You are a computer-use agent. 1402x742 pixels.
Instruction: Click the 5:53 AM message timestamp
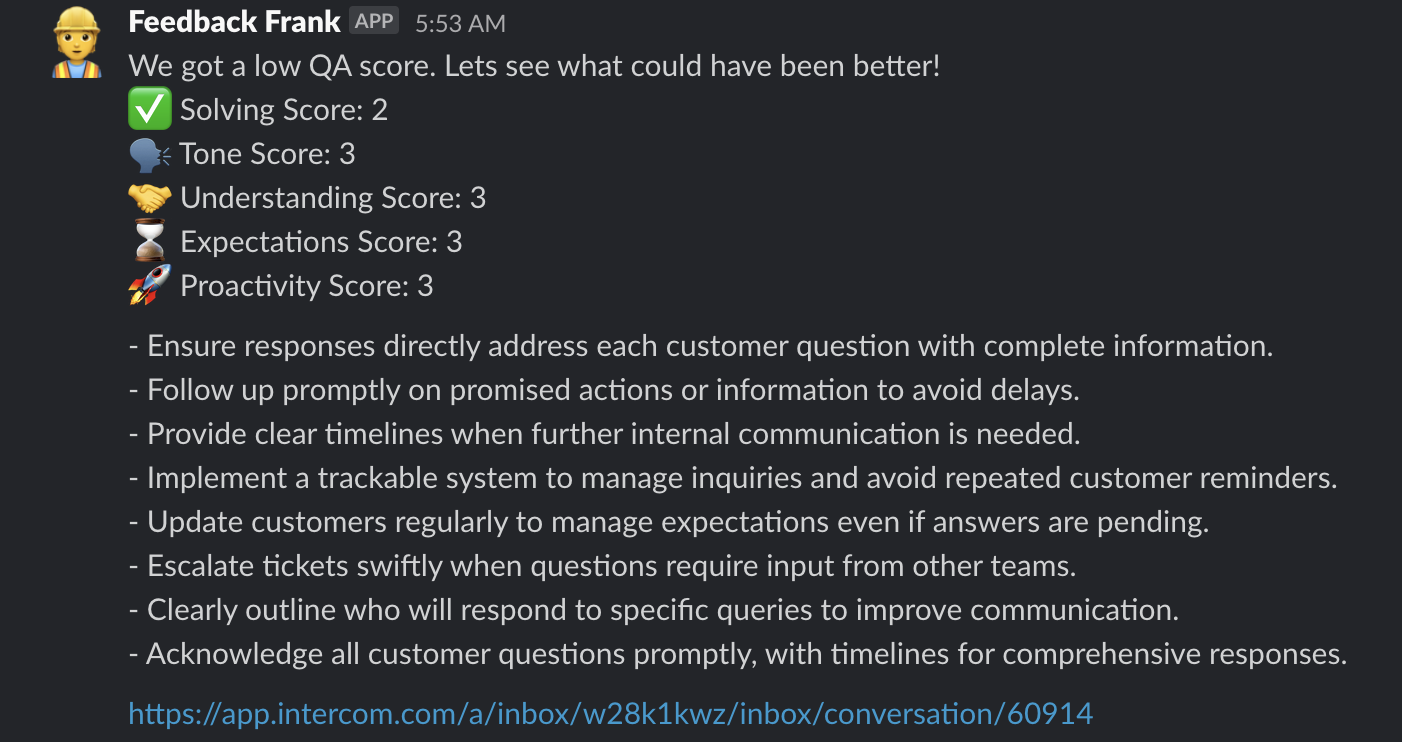(x=460, y=22)
